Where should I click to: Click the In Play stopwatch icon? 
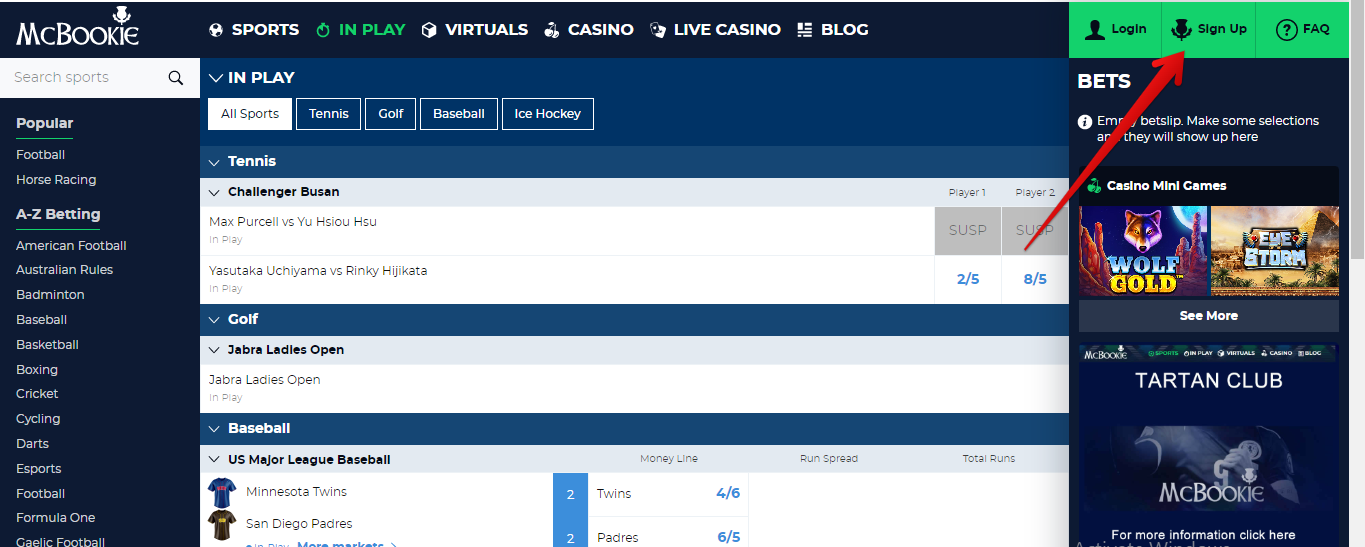click(323, 30)
